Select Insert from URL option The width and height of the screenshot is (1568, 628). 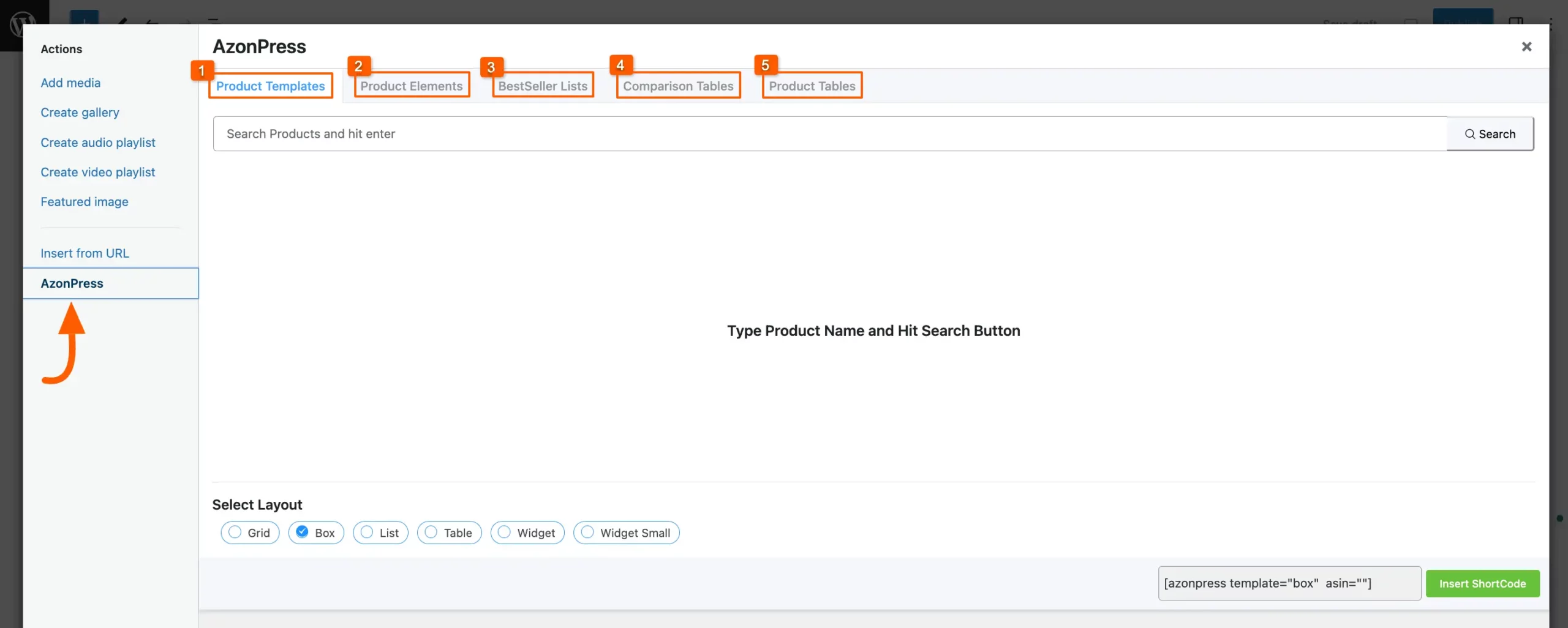pos(85,253)
